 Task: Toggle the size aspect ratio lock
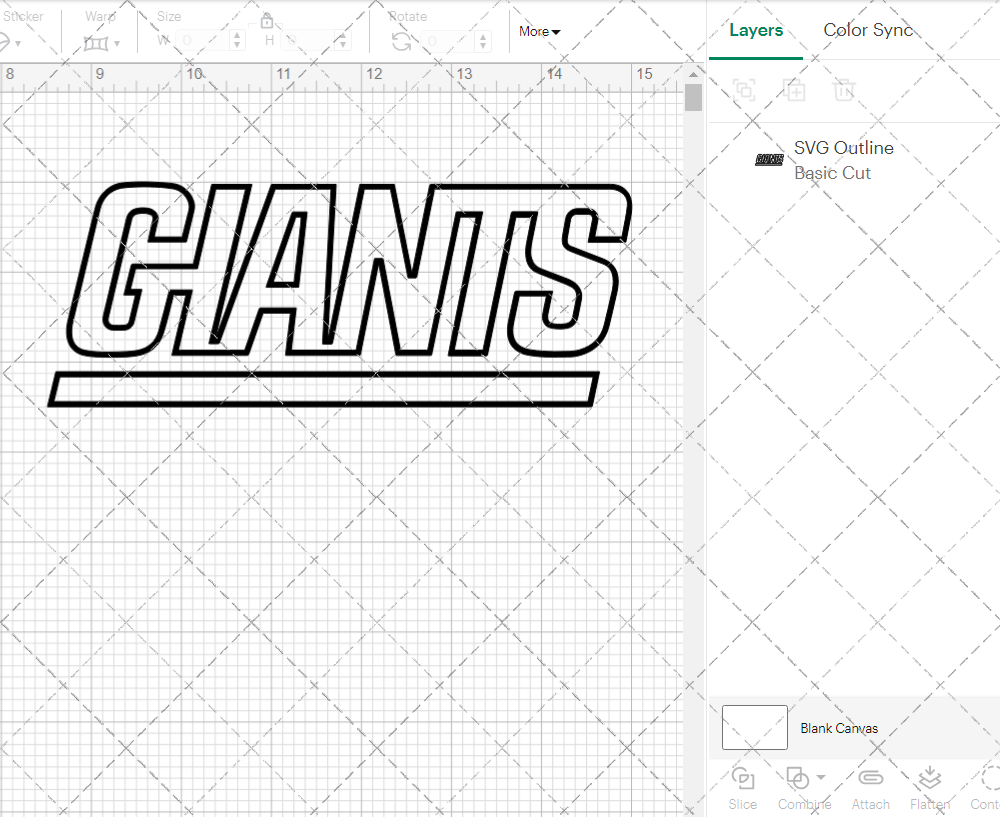(x=267, y=20)
